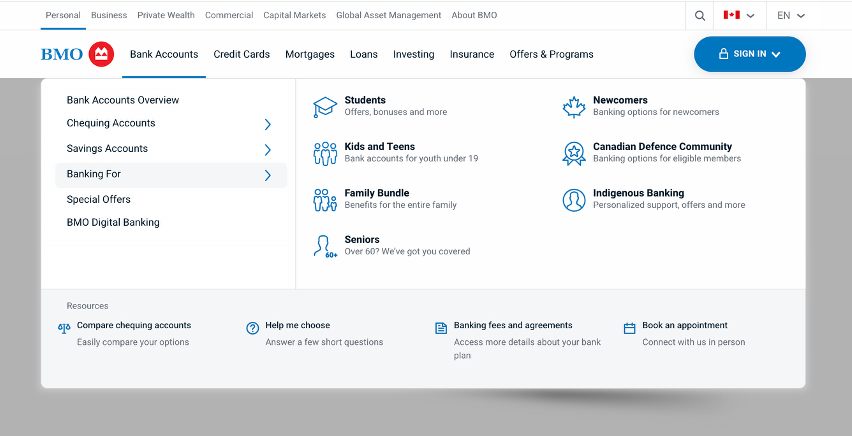The width and height of the screenshot is (852, 436).
Task: Expand Savings Accounts submenu arrow
Action: [x=267, y=150]
